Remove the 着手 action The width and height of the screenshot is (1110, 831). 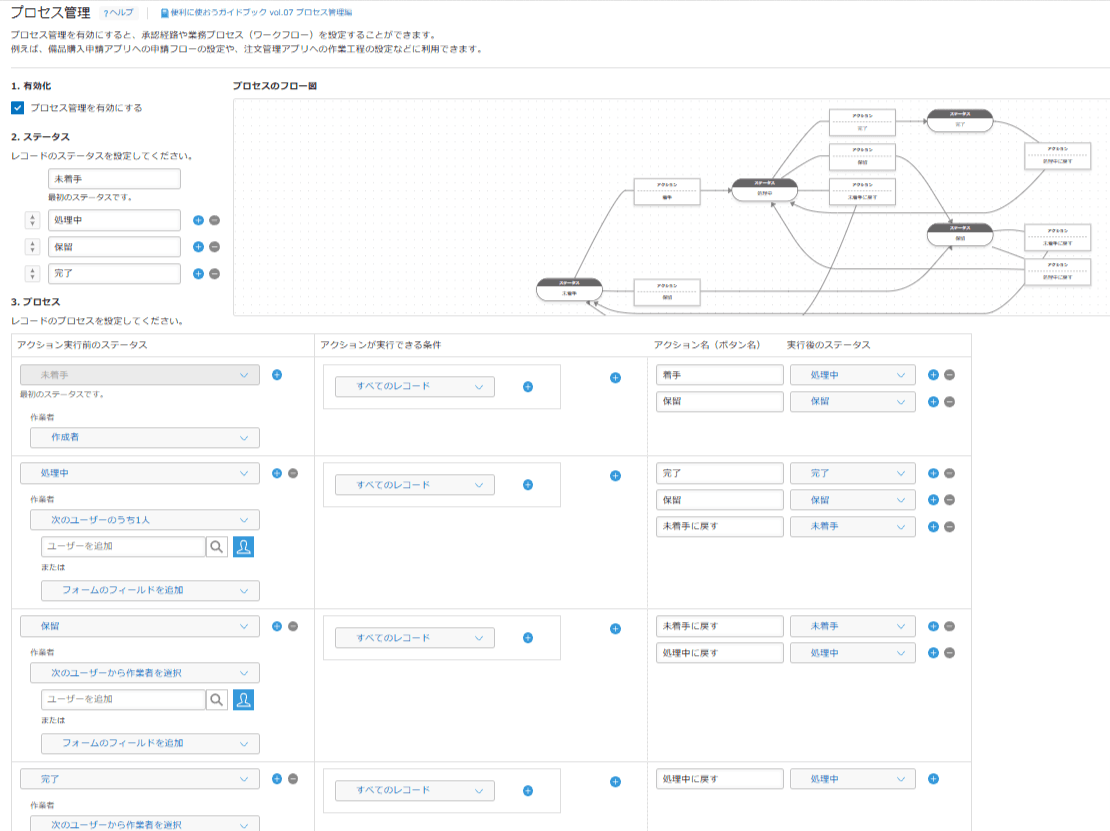(949, 374)
